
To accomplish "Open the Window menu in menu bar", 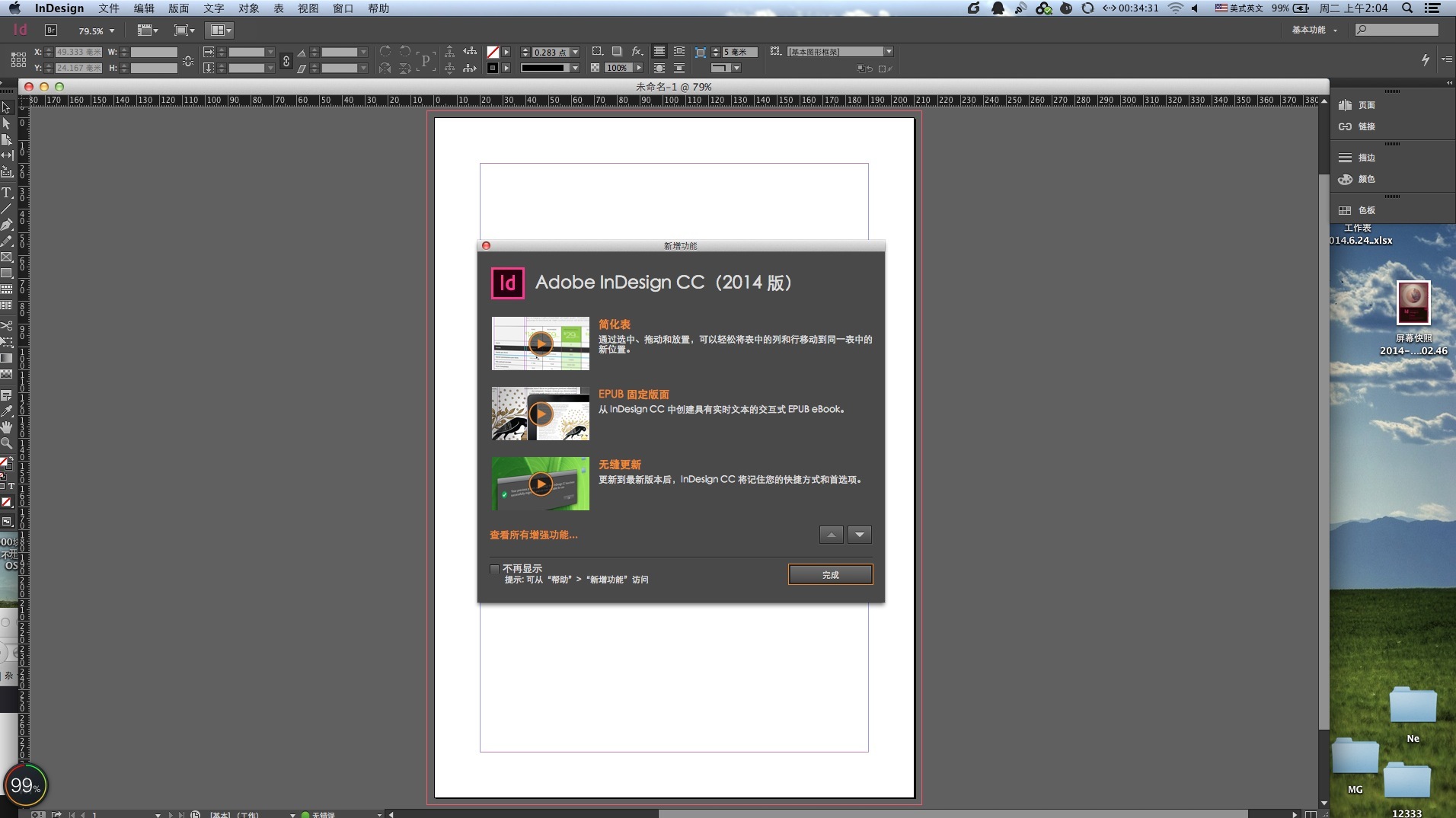I will point(343,8).
